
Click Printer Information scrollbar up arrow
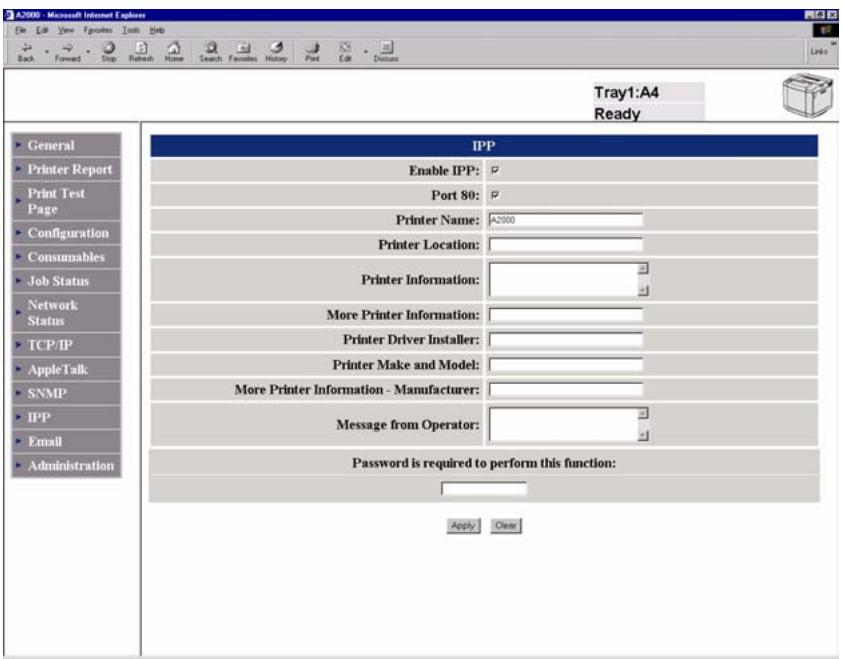[643, 268]
